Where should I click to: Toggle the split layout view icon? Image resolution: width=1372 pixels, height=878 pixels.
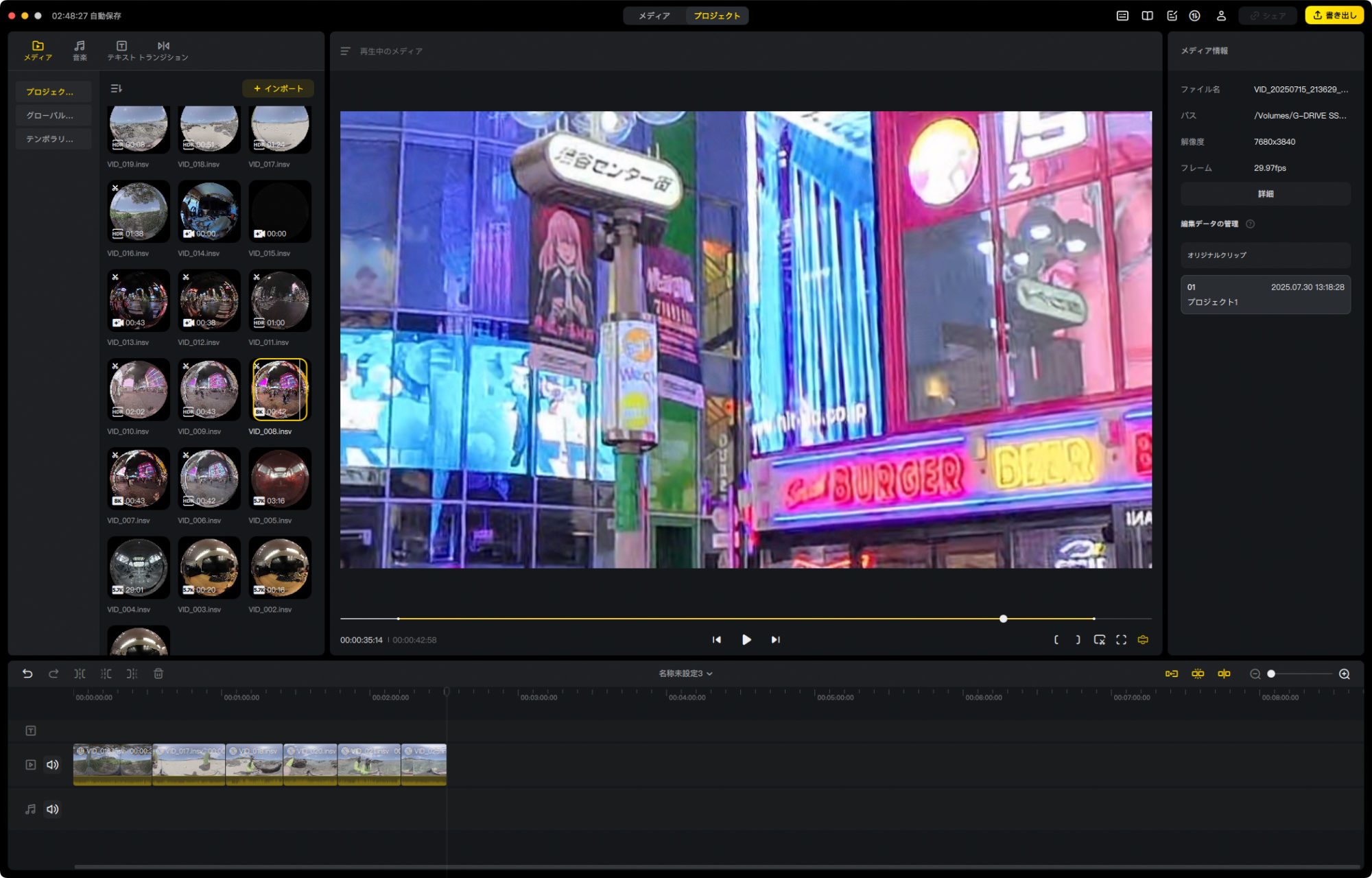click(1147, 16)
